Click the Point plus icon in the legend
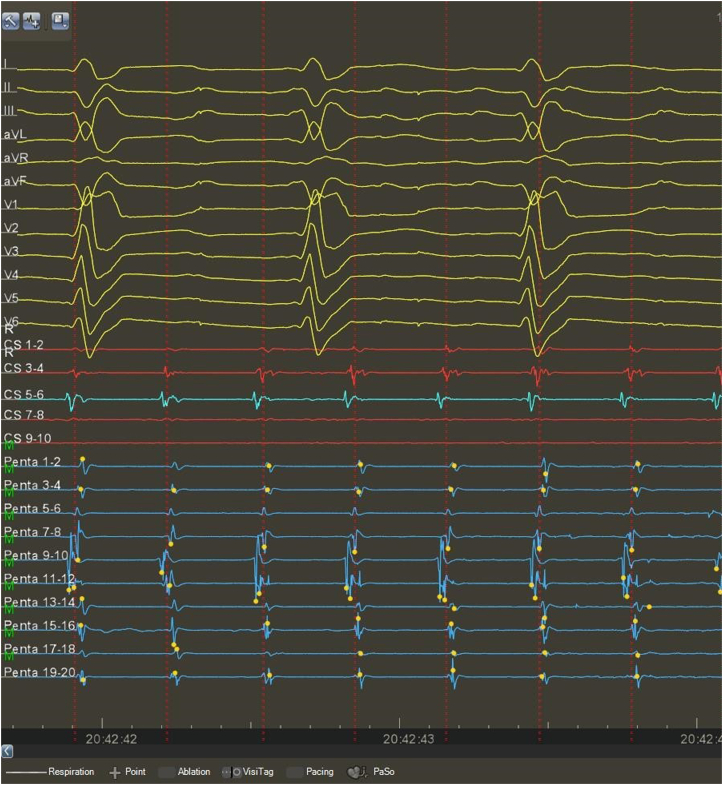Viewport: 723px width, 785px height. tap(115, 772)
